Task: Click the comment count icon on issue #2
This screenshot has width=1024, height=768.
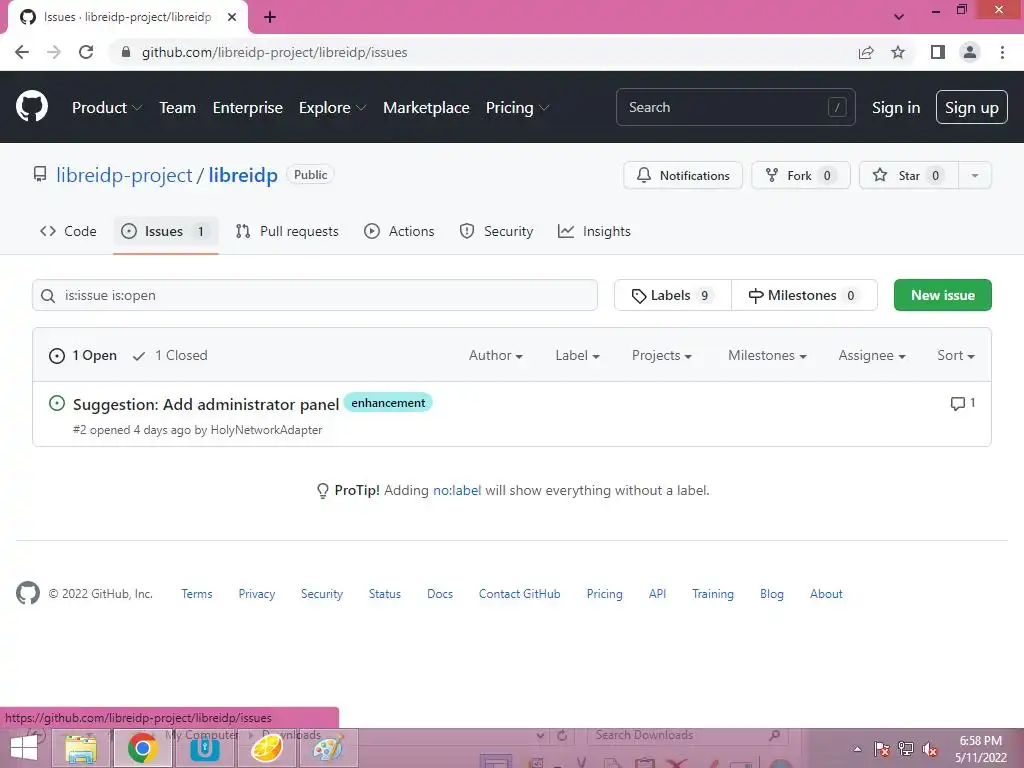Action: [x=963, y=404]
